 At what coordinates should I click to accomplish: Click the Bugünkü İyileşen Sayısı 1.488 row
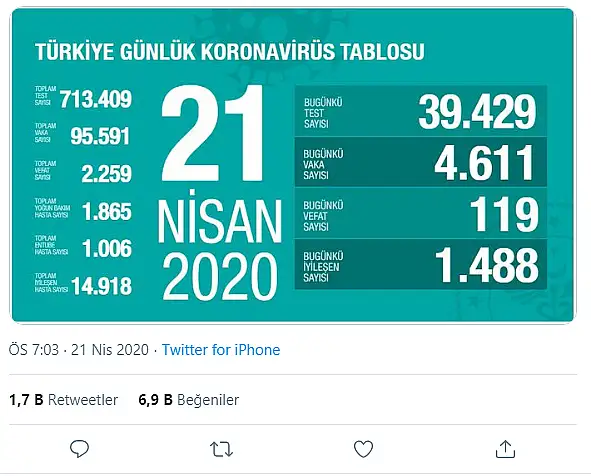coord(421,264)
